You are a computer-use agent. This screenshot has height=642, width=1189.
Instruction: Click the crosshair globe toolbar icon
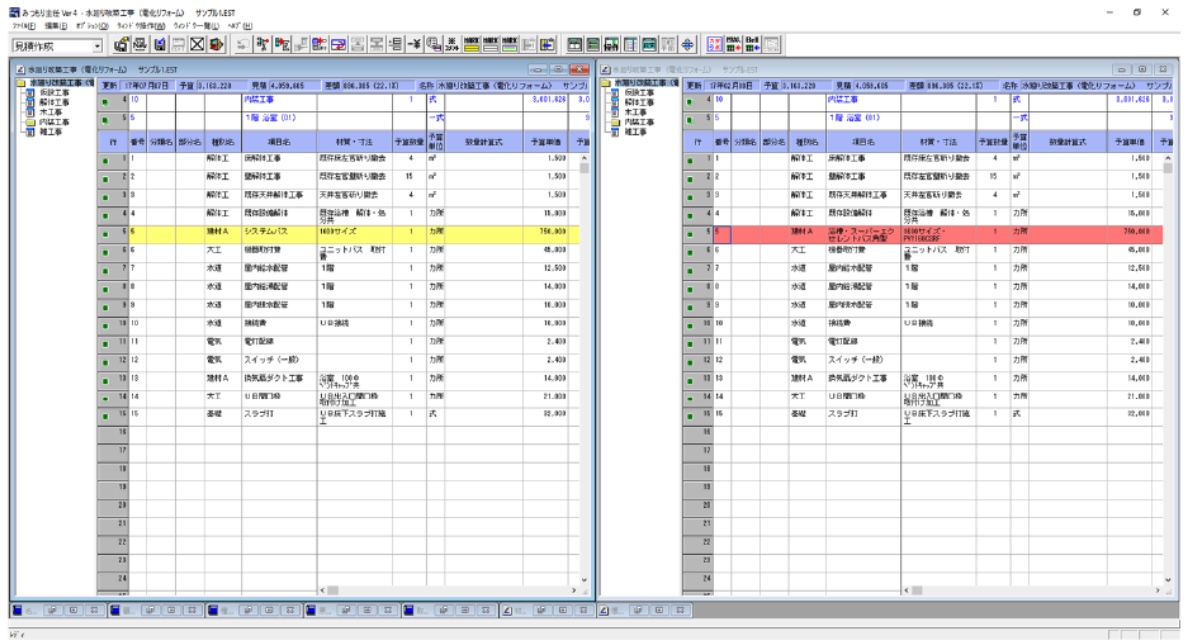point(687,45)
